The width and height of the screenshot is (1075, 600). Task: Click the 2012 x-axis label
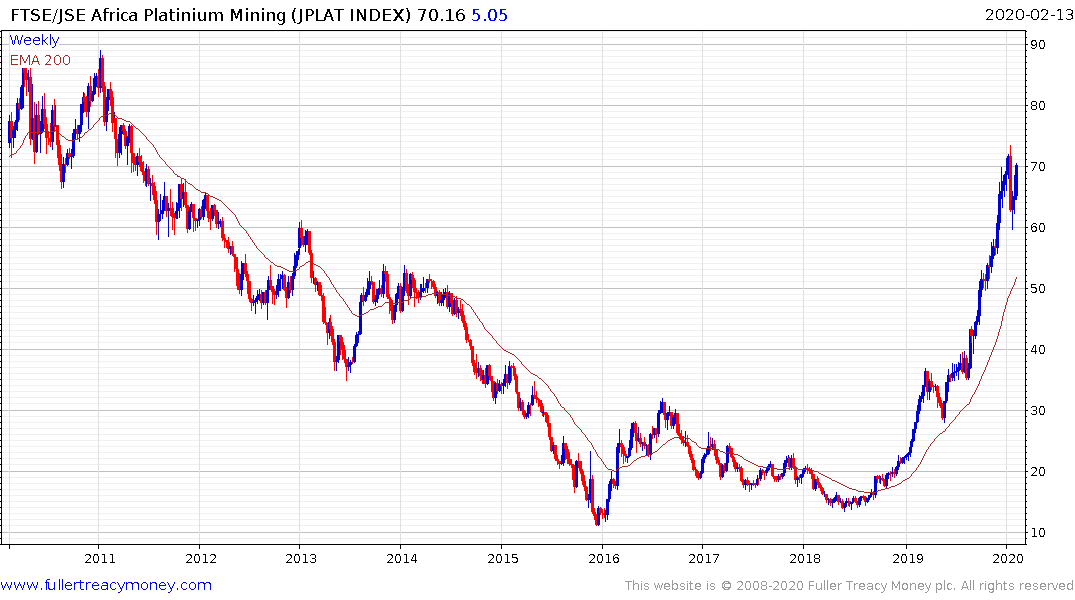pyautogui.click(x=201, y=558)
